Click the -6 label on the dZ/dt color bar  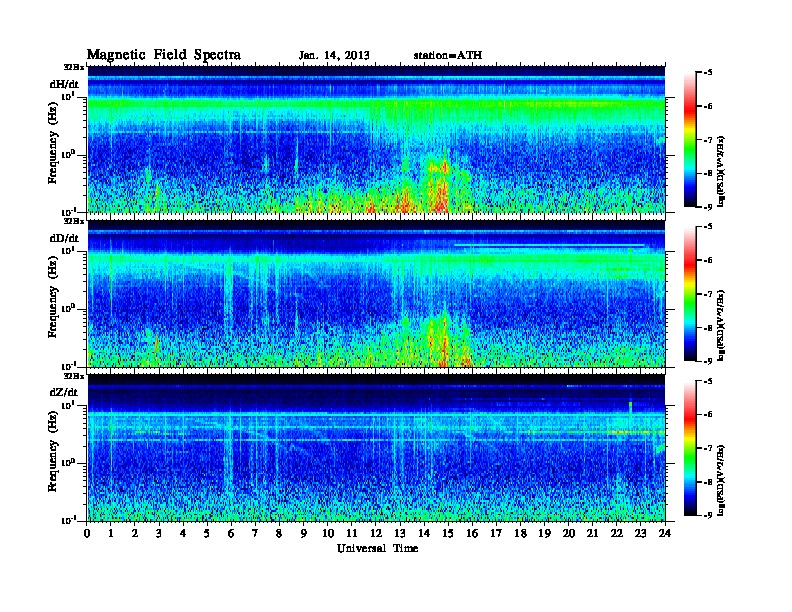tap(708, 414)
